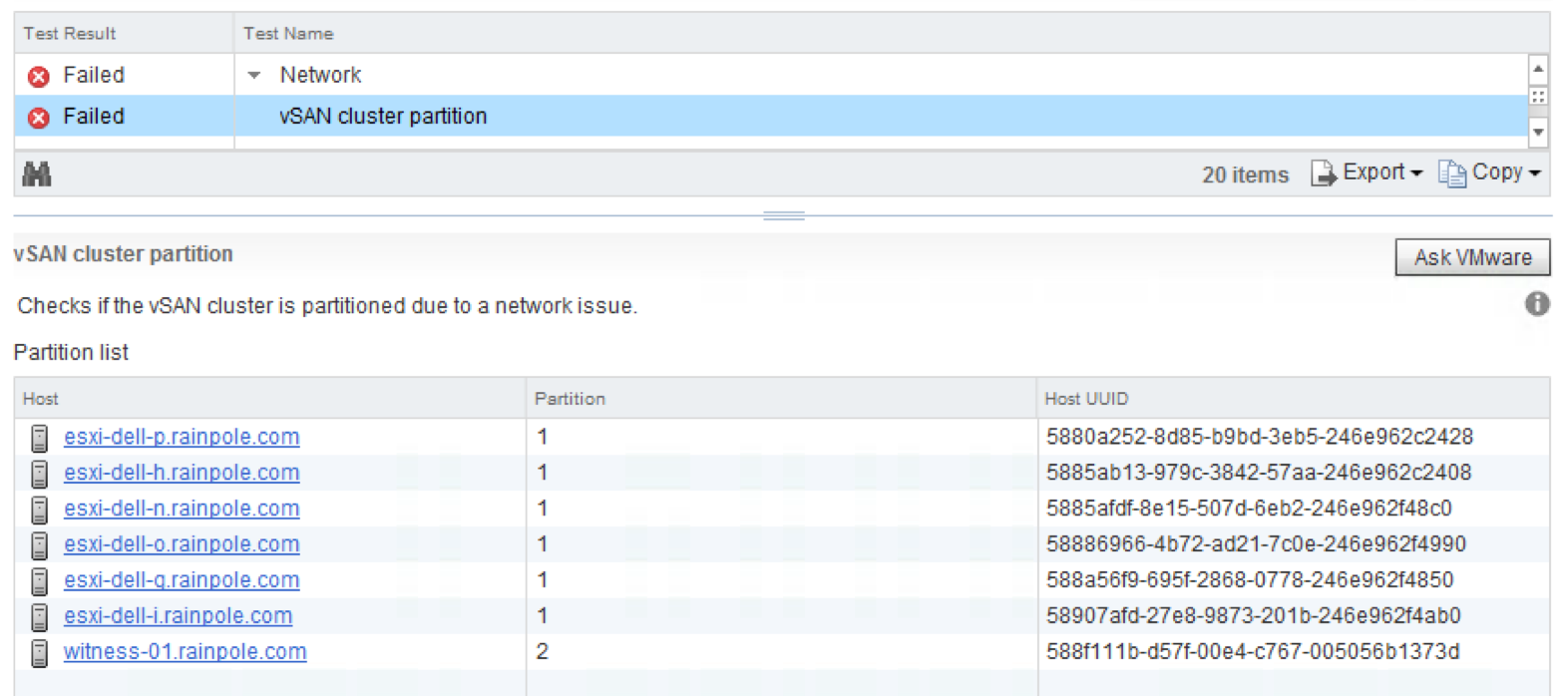This screenshot has height=696, width=1568.
Task: Click partition value 1 for esxi-dell-o host
Action: [543, 544]
